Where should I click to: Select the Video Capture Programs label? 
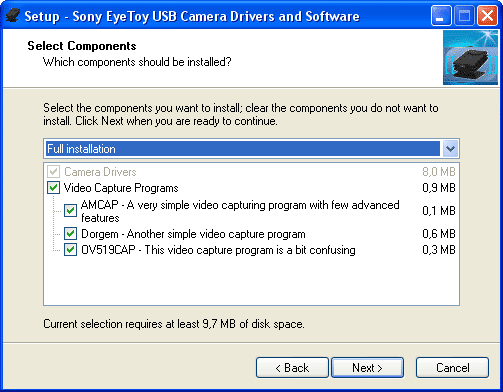pos(121,188)
